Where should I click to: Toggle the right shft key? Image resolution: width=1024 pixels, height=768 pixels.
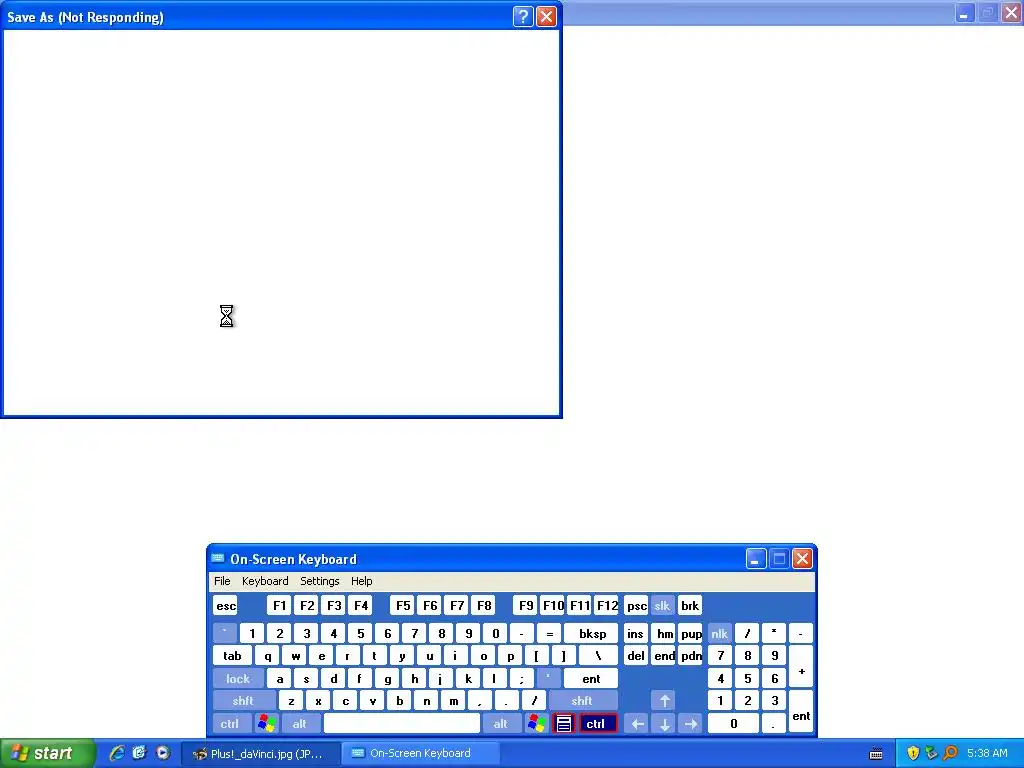(583, 701)
